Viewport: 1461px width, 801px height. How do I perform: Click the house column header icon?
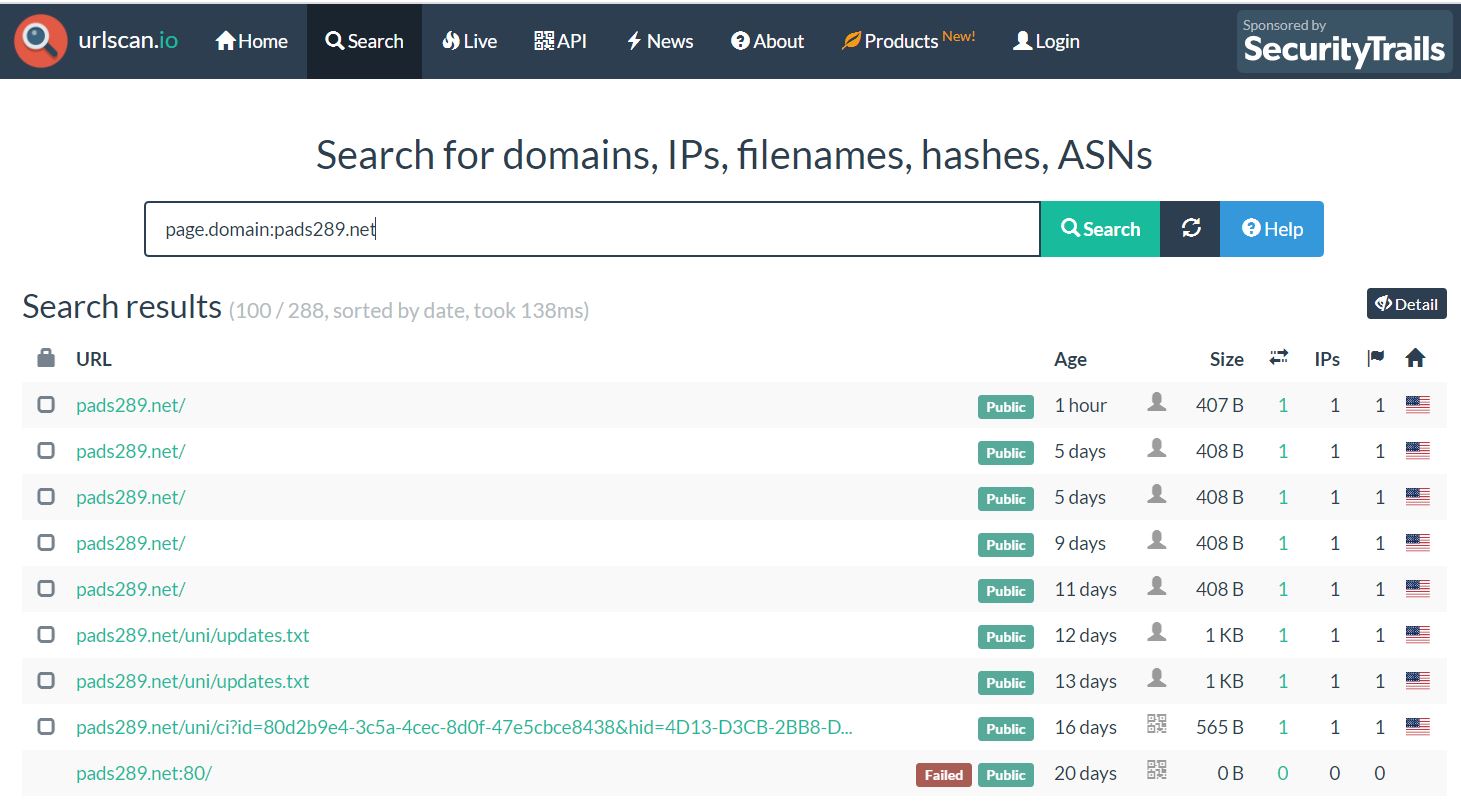1415,358
